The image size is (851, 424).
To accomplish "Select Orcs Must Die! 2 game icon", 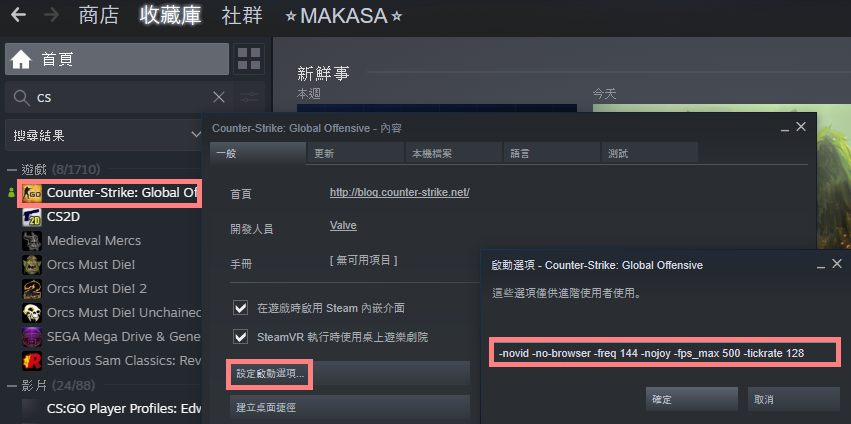I will tap(32, 288).
